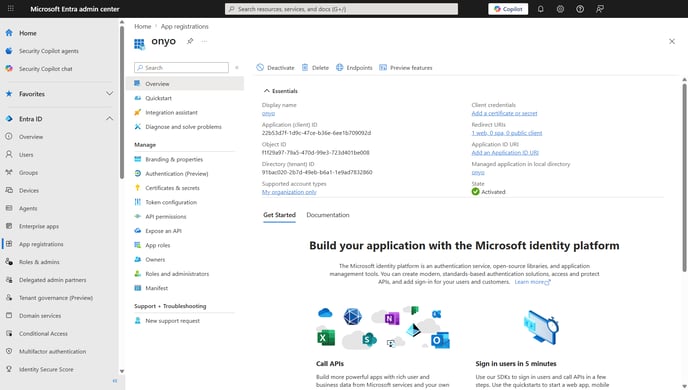Collapse the Favorites group
Viewport: 688px width, 390px height.
(109, 93)
